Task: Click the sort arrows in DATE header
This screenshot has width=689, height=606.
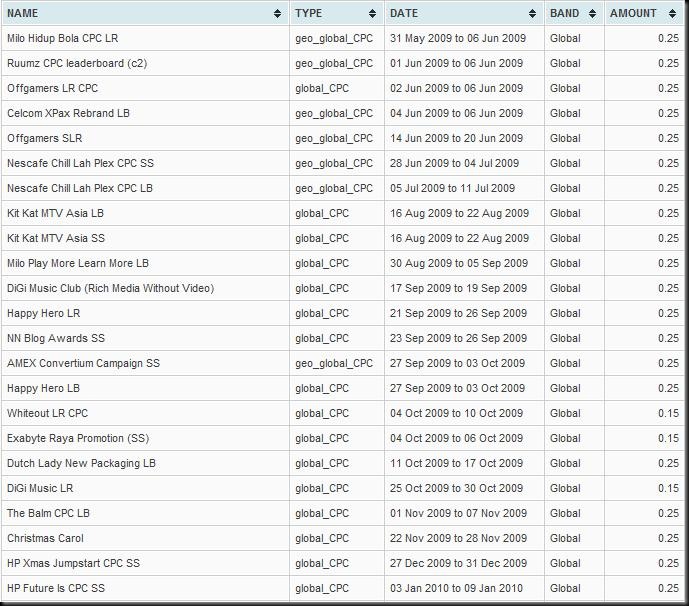Action: (532, 14)
